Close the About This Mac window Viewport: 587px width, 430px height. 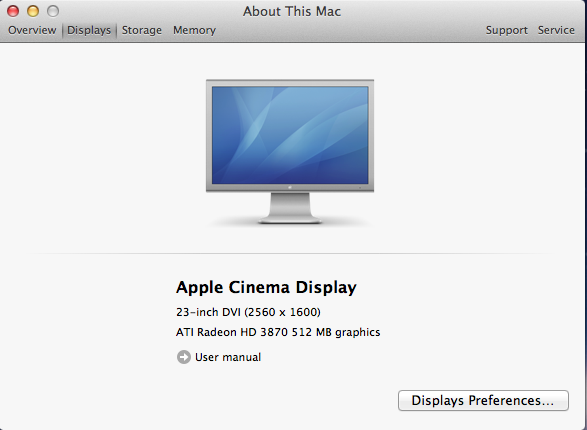tap(13, 11)
